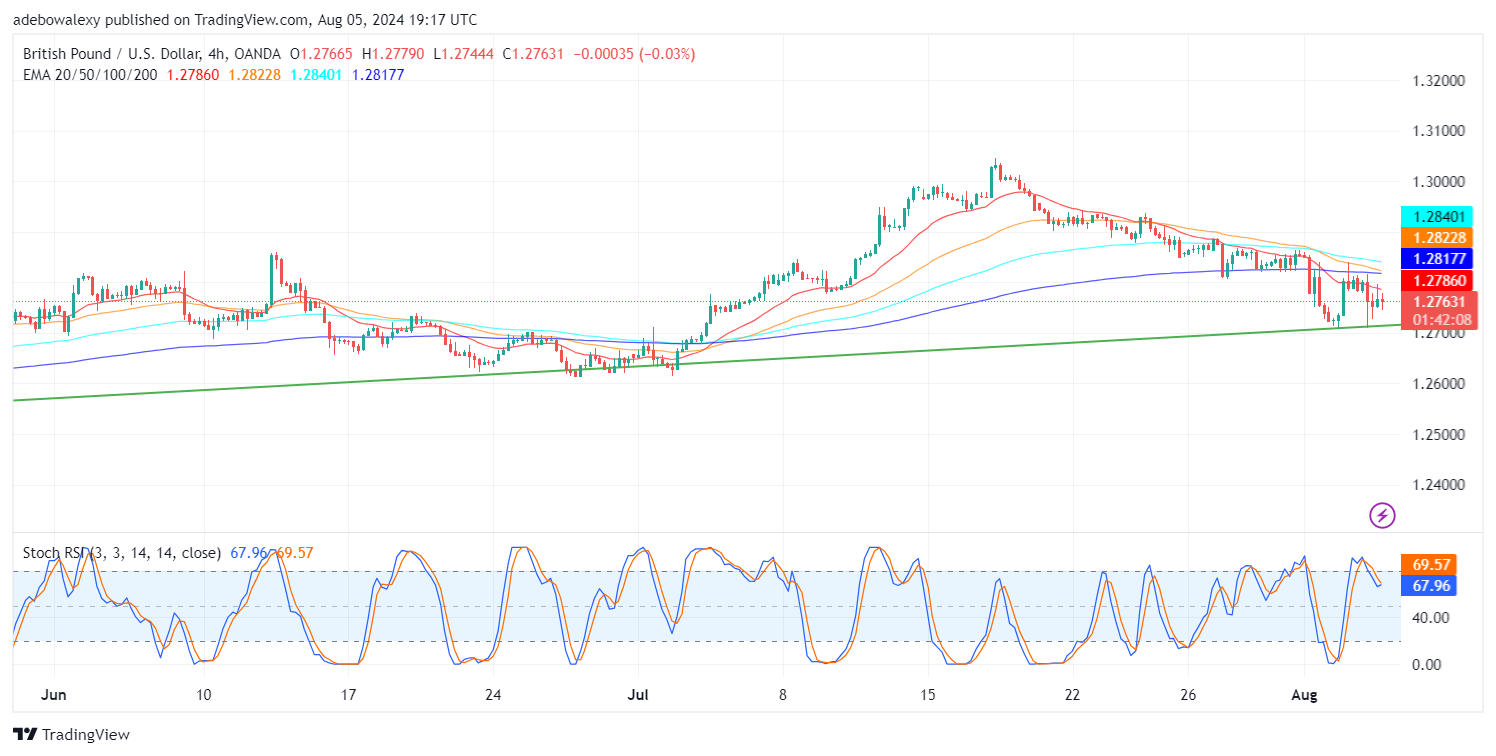Click the change value −0.00035 (−0.03%) in header

(634, 54)
